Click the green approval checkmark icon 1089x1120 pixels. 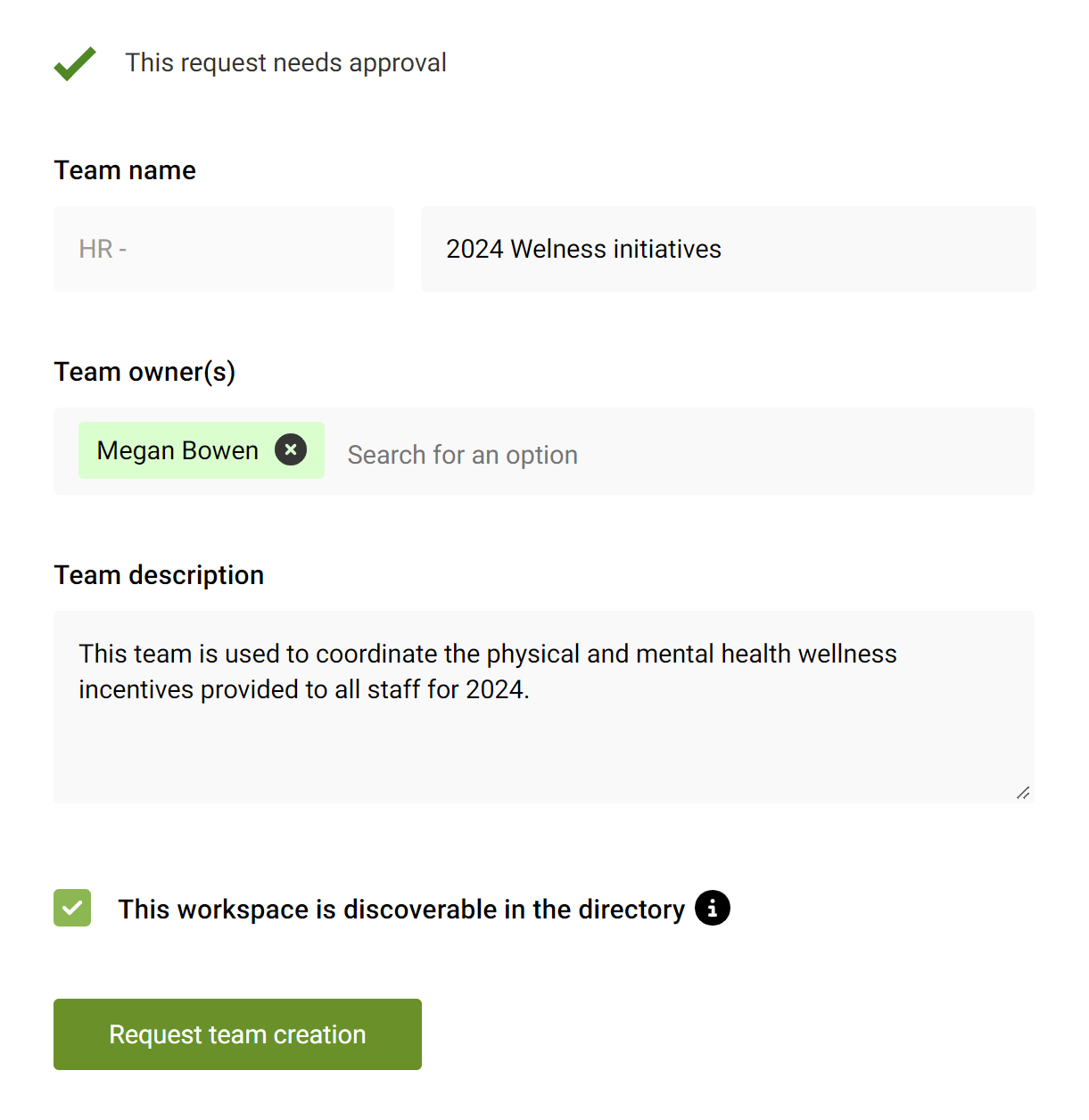pos(75,62)
